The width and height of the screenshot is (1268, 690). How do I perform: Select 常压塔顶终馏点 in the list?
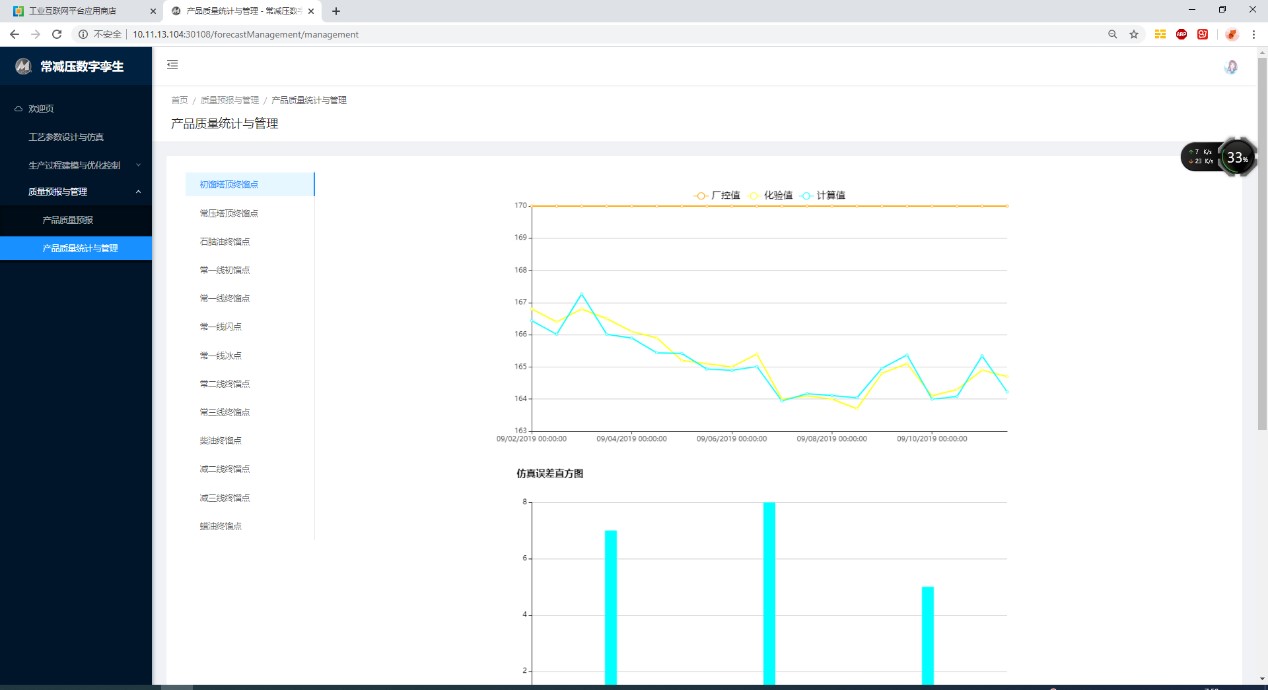229,213
